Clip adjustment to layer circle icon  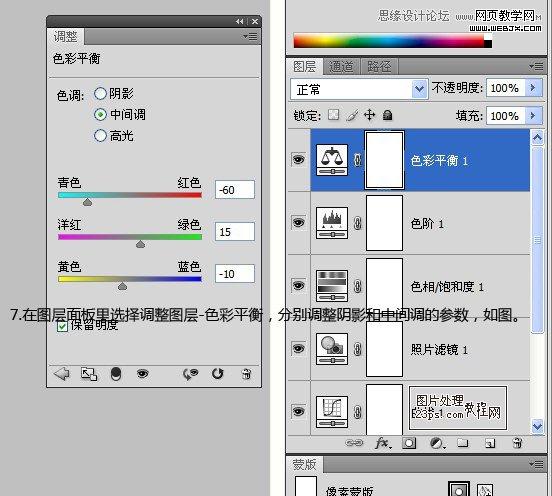click(116, 374)
